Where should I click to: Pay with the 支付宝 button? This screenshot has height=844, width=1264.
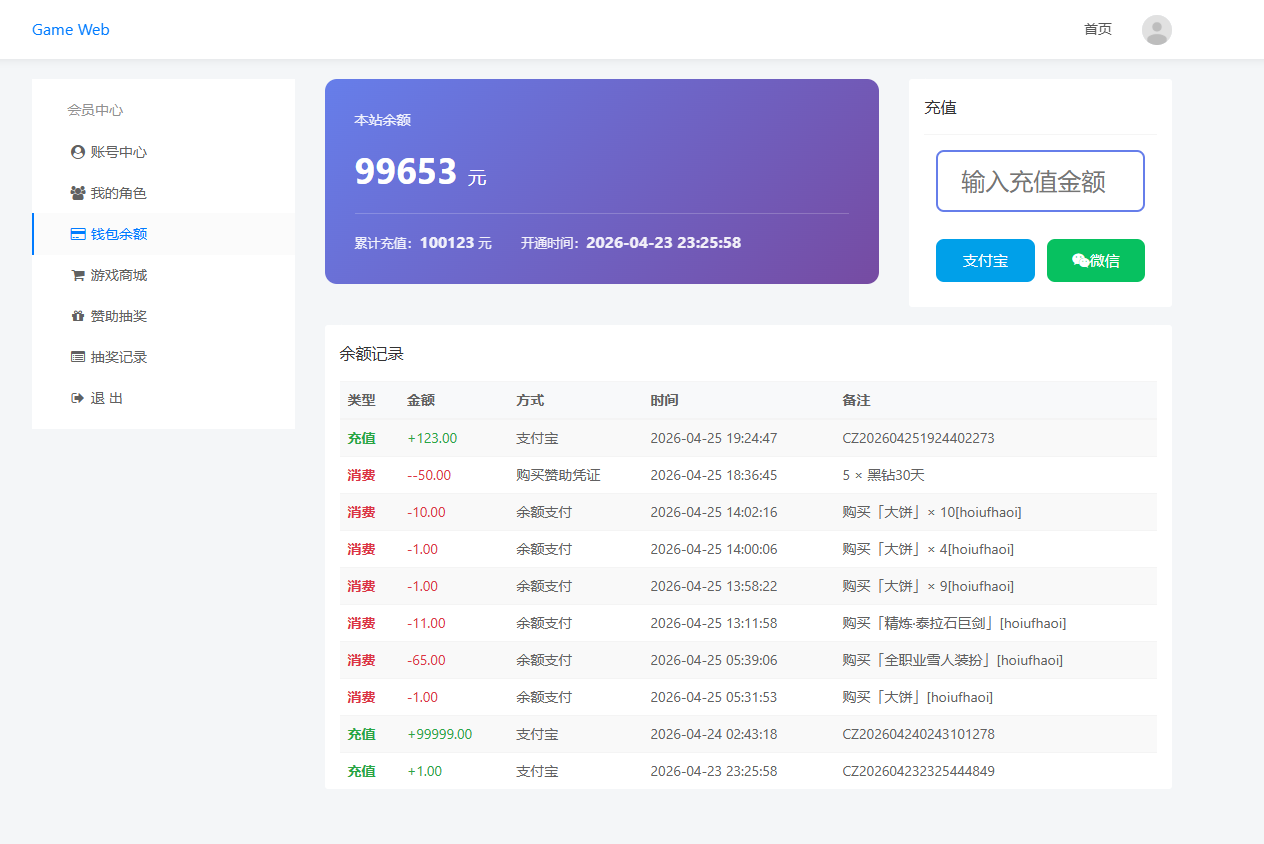(985, 260)
